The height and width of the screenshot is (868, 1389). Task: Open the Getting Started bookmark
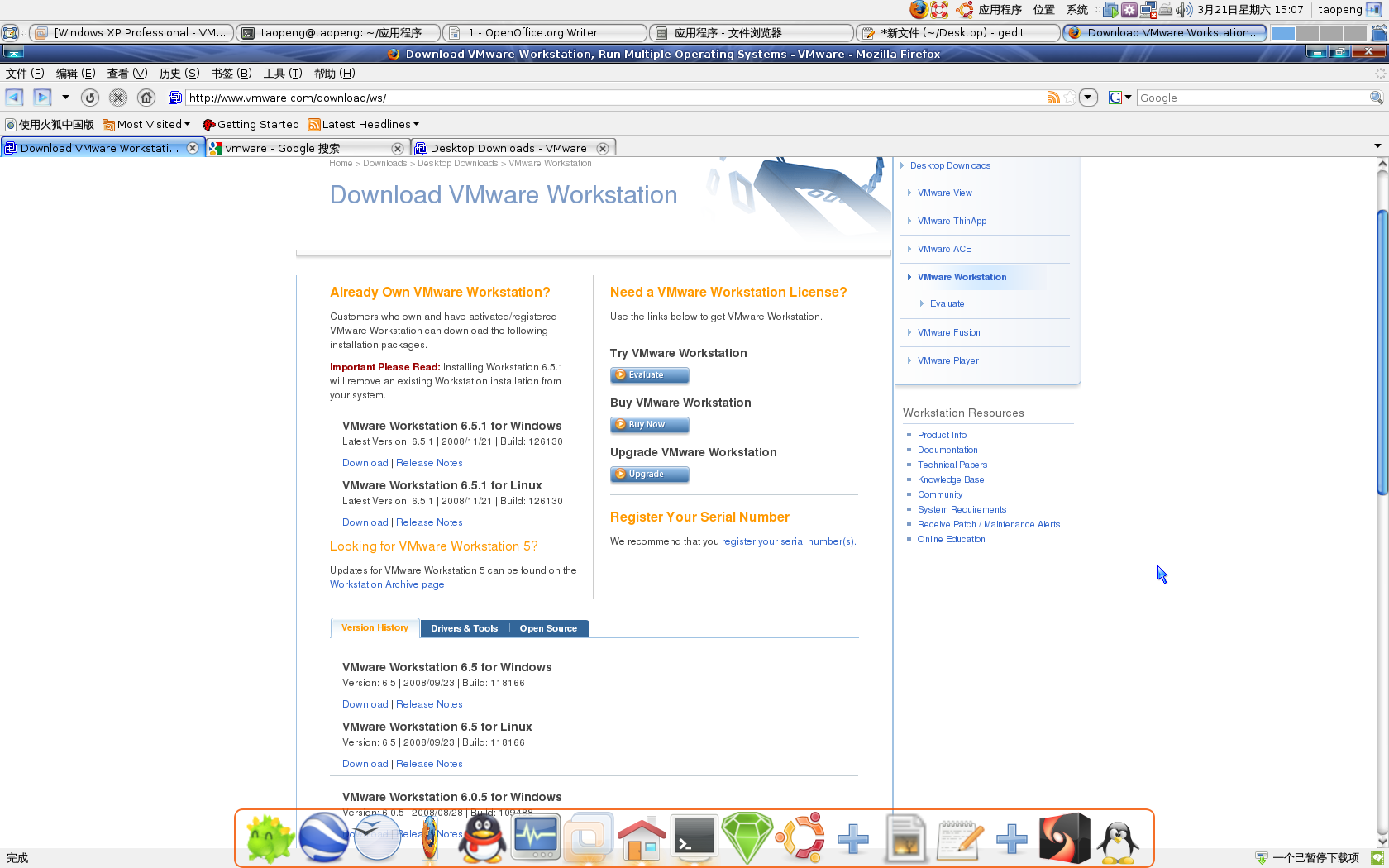tap(251, 124)
